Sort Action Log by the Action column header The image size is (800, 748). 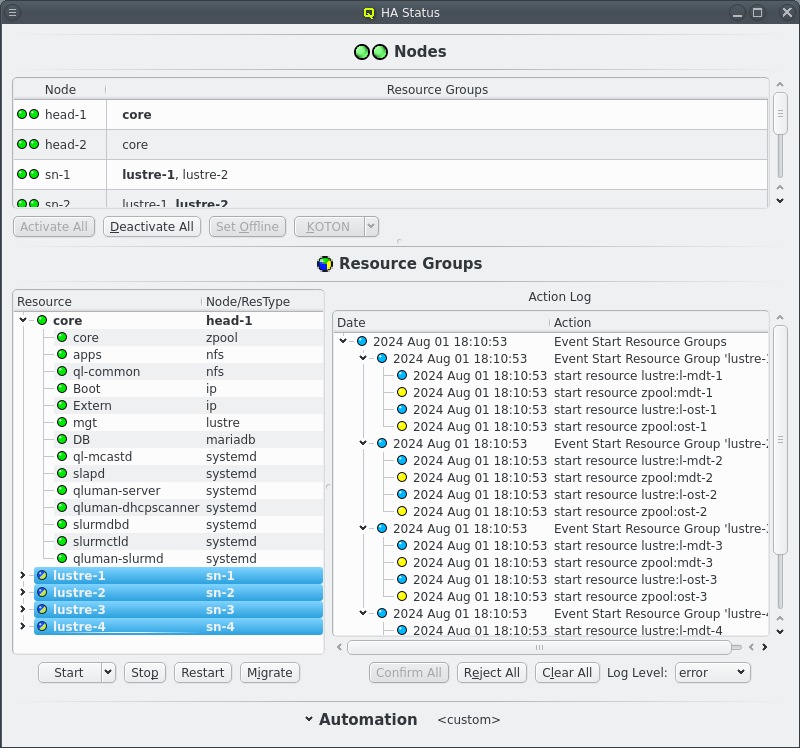click(x=659, y=322)
